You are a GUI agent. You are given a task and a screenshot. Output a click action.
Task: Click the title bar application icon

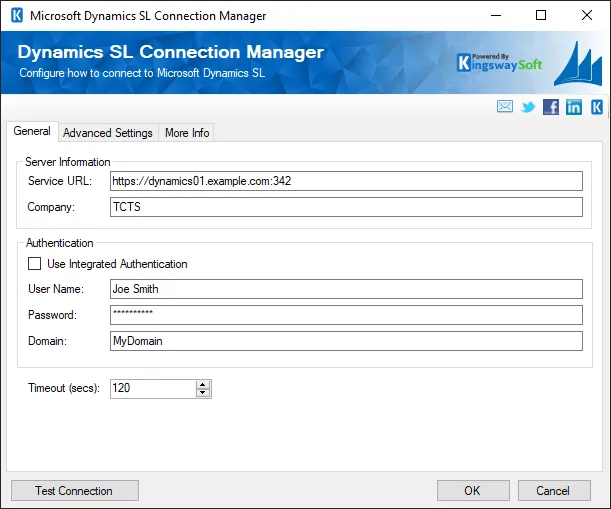16,16
